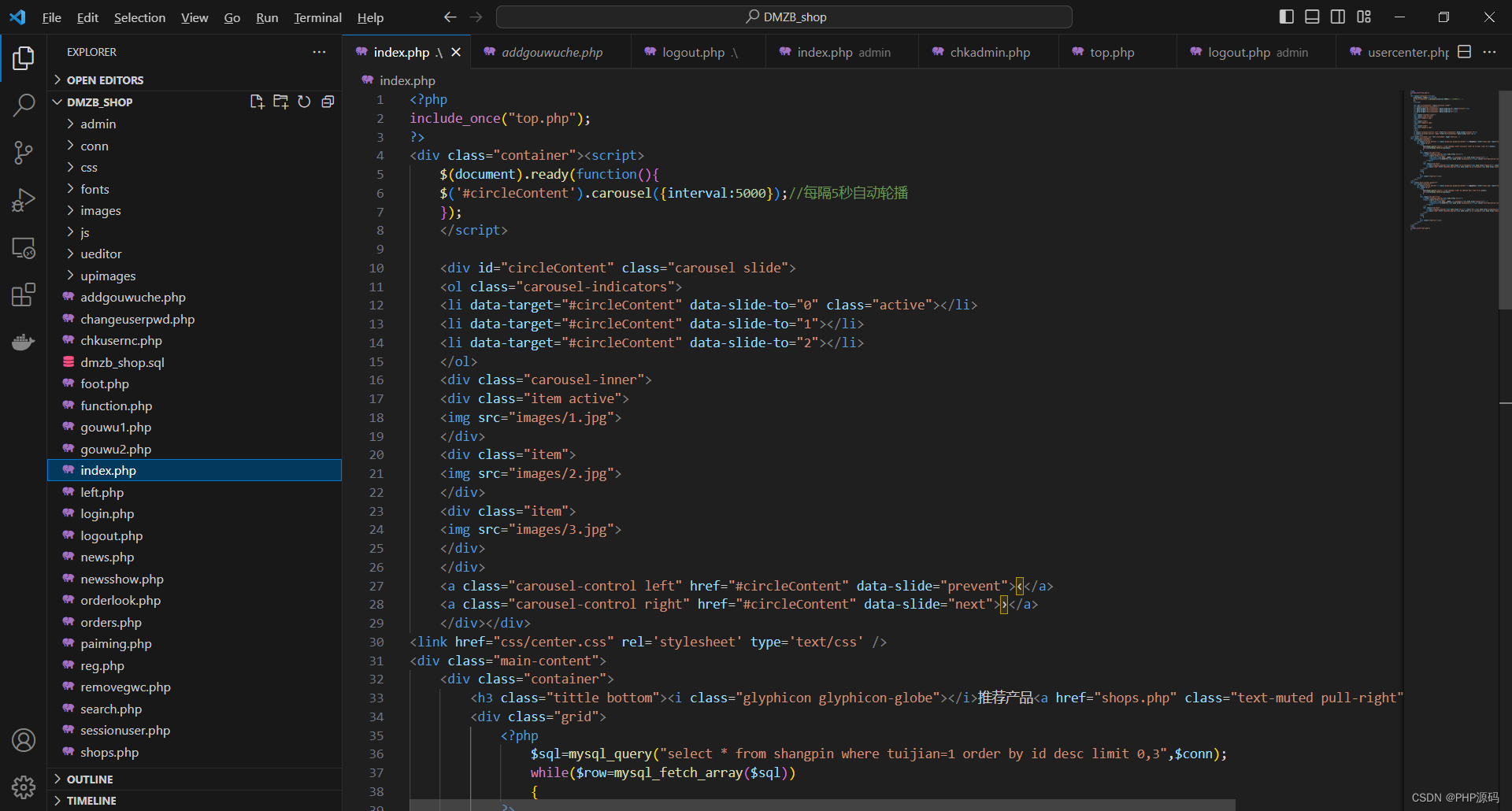
Task: Open dmzb_shop.sql database file
Action: pos(122,362)
